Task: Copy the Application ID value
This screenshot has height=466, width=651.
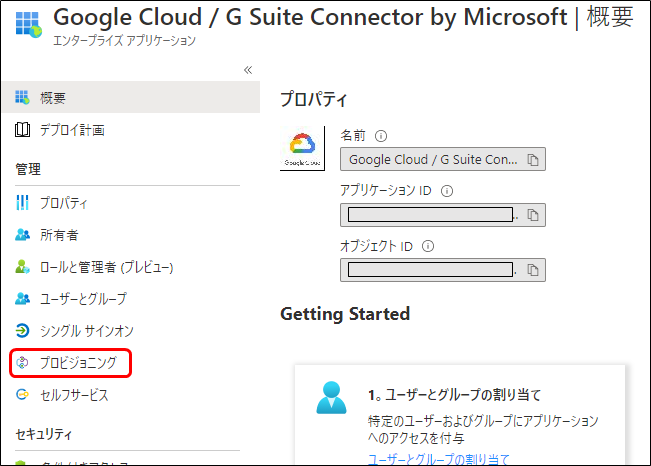Action: click(534, 215)
